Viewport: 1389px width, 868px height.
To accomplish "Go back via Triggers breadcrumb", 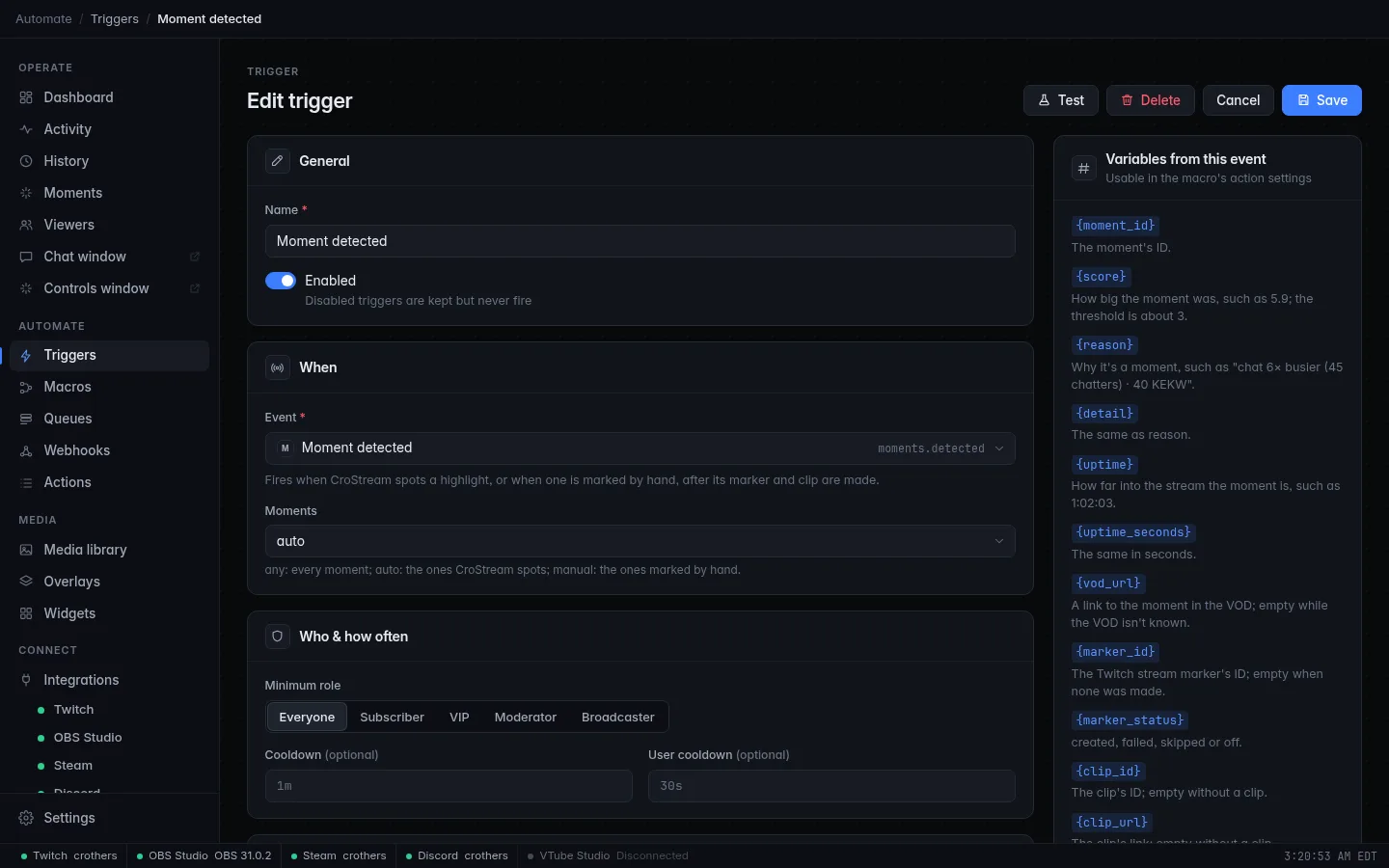I will point(115,18).
